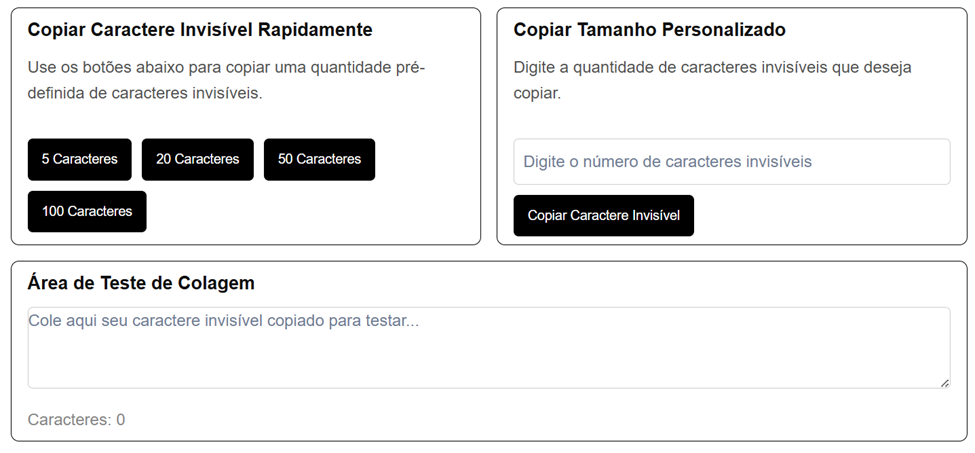Focus the paste test text area
Image resolution: width=975 pixels, height=453 pixels.
[x=488, y=347]
